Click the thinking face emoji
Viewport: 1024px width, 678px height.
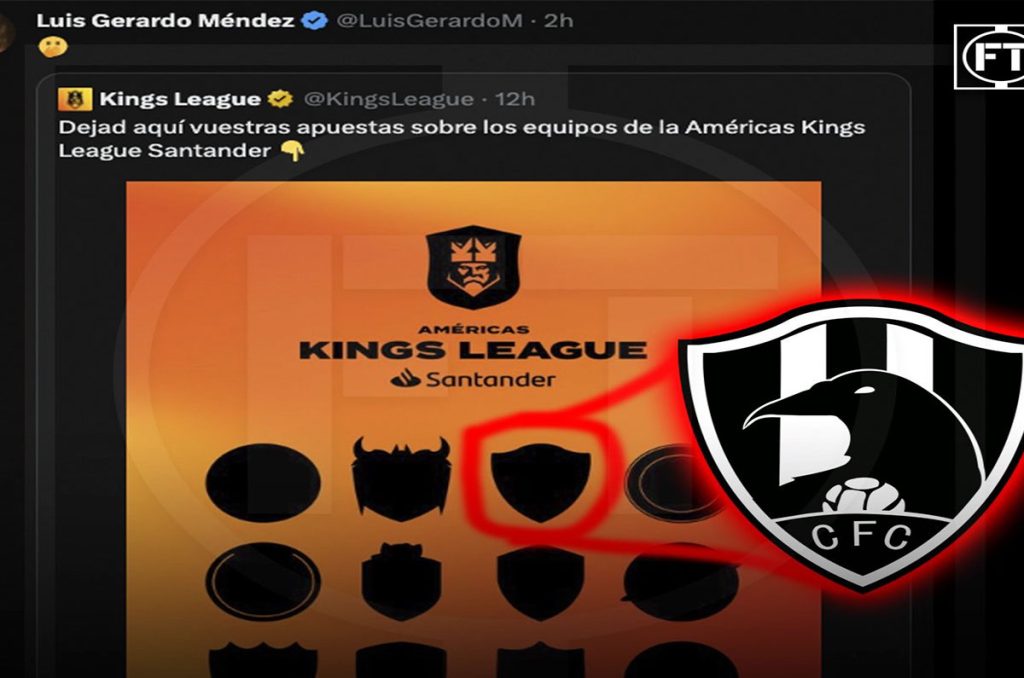tap(52, 48)
